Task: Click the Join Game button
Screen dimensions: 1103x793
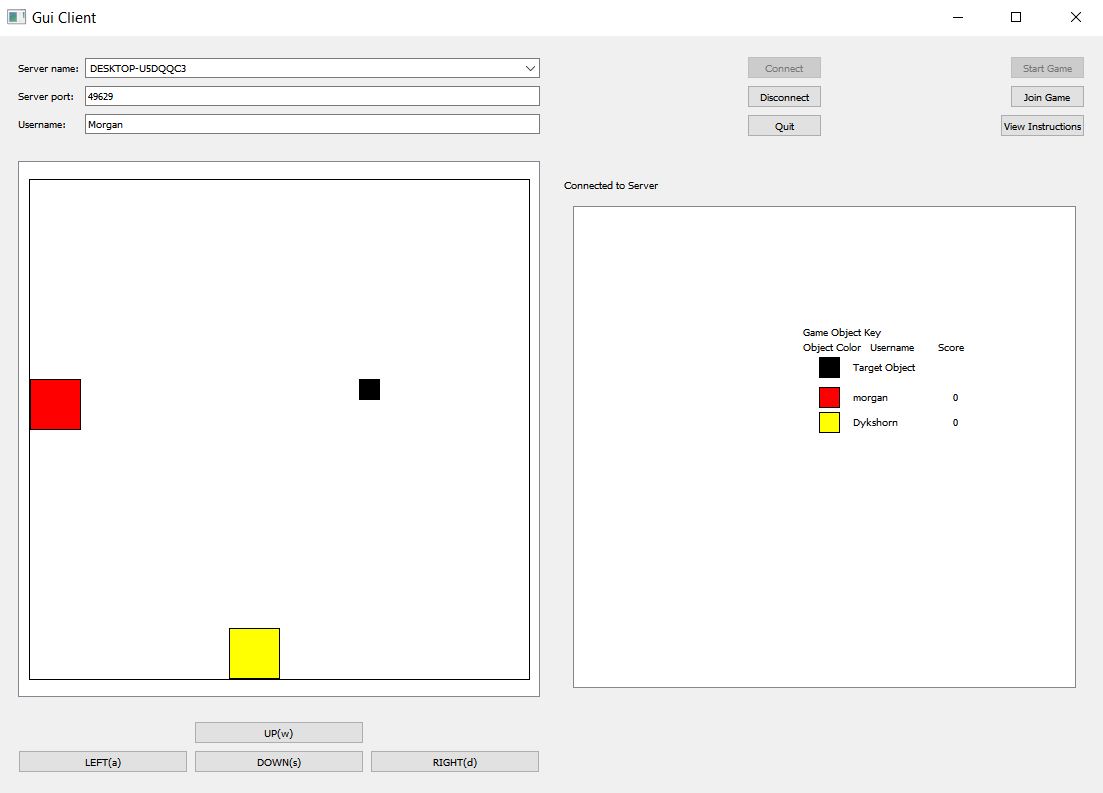Action: pos(1046,97)
